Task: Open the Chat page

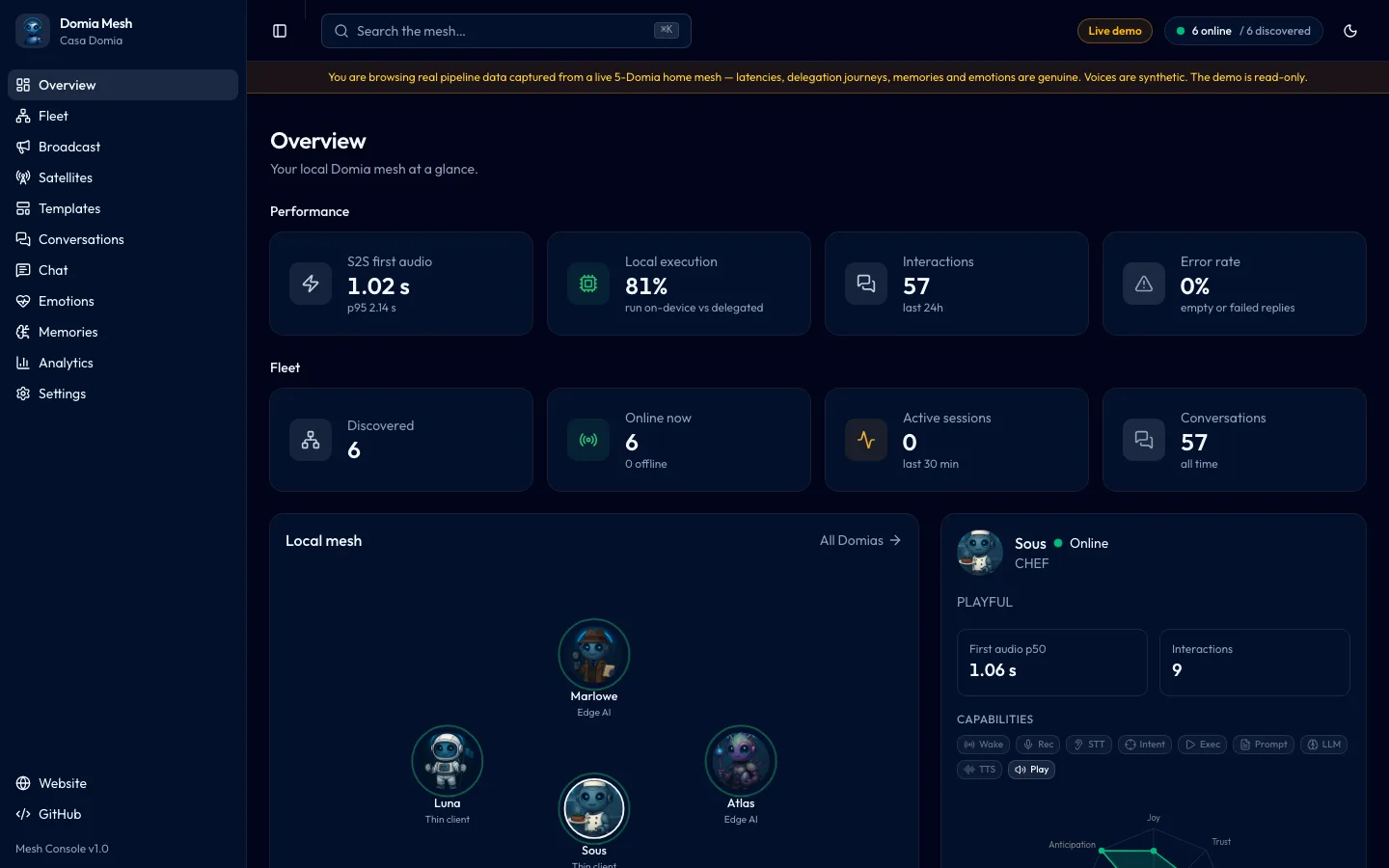Action: [123, 270]
